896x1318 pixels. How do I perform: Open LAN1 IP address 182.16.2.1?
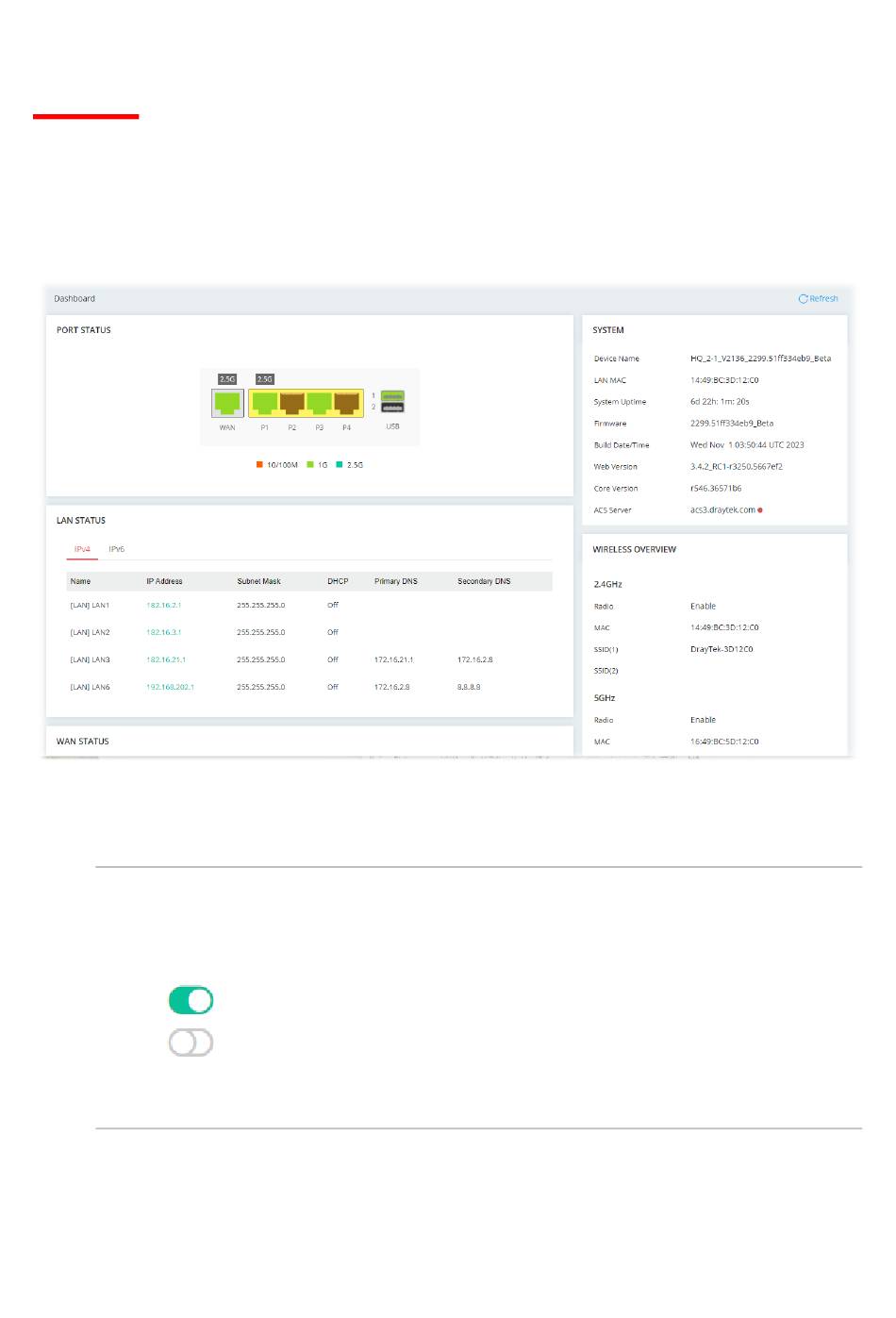click(x=164, y=606)
